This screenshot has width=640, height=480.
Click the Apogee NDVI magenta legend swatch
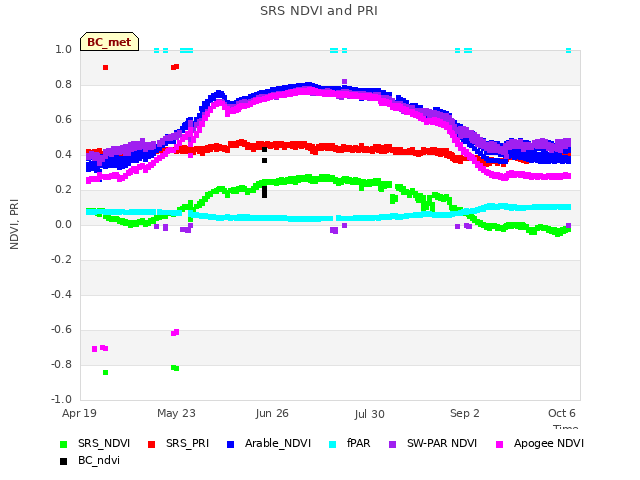coord(499,444)
